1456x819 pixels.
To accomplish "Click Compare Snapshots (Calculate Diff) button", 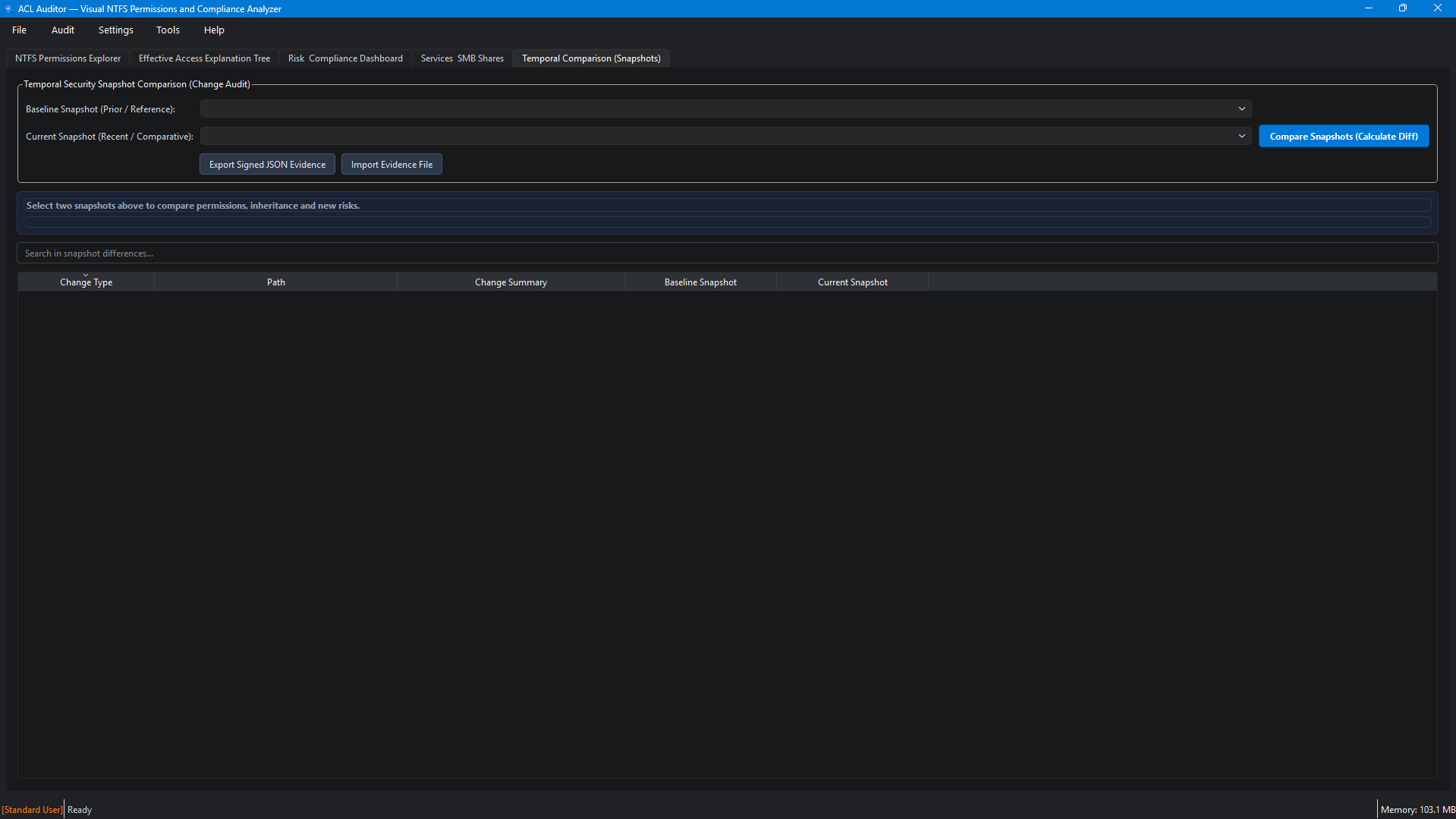I will pyautogui.click(x=1344, y=136).
